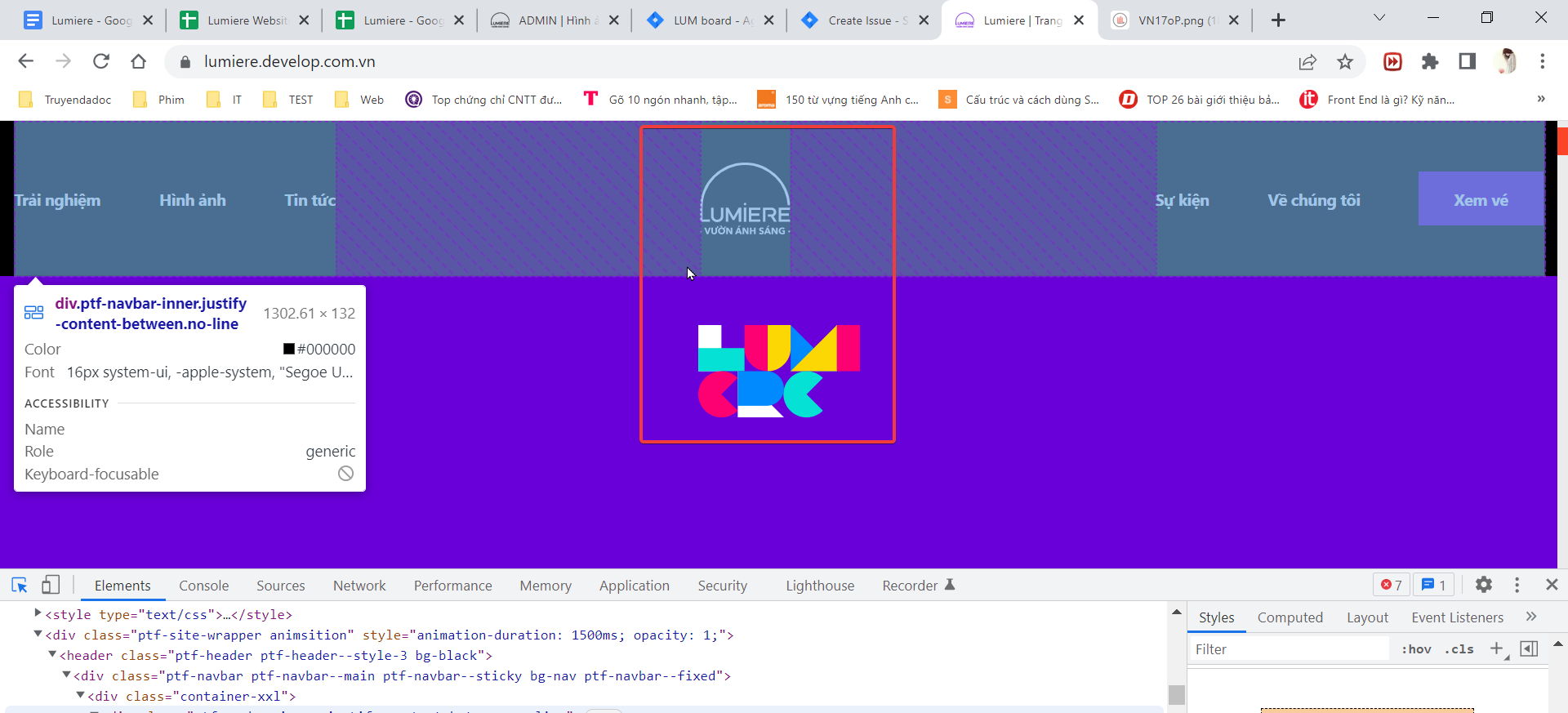This screenshot has height=713, width=1568.
Task: Open the Recorder tab
Action: (x=918, y=586)
